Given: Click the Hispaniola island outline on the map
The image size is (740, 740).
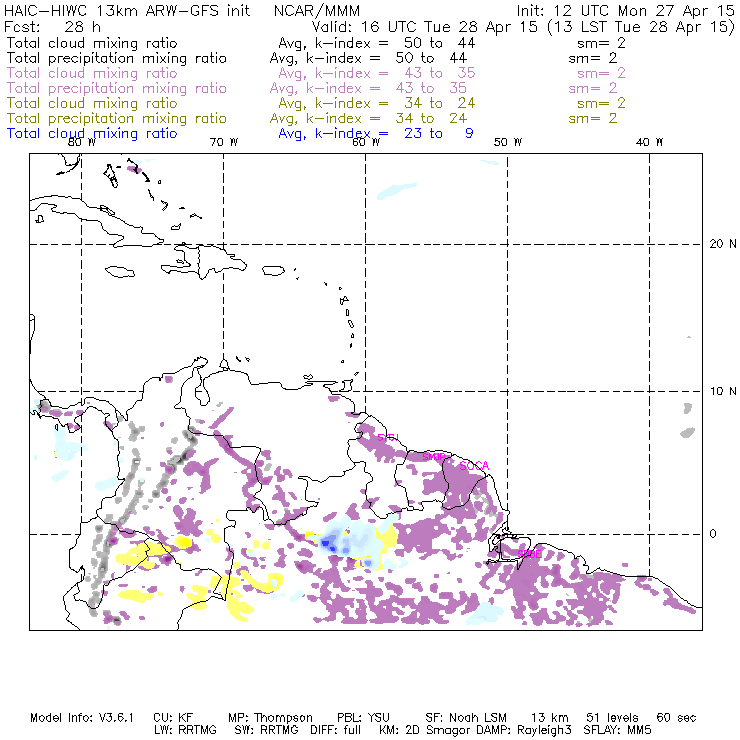Looking at the screenshot, I should click(x=204, y=261).
